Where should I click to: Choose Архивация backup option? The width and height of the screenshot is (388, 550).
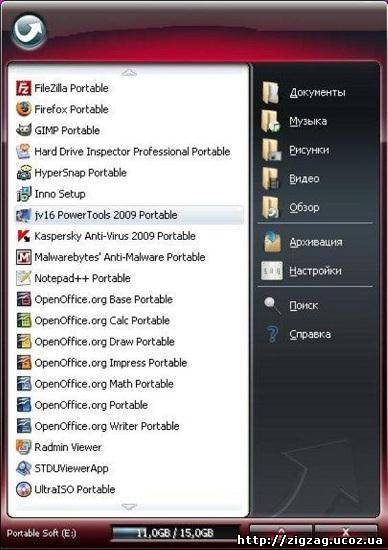click(316, 242)
